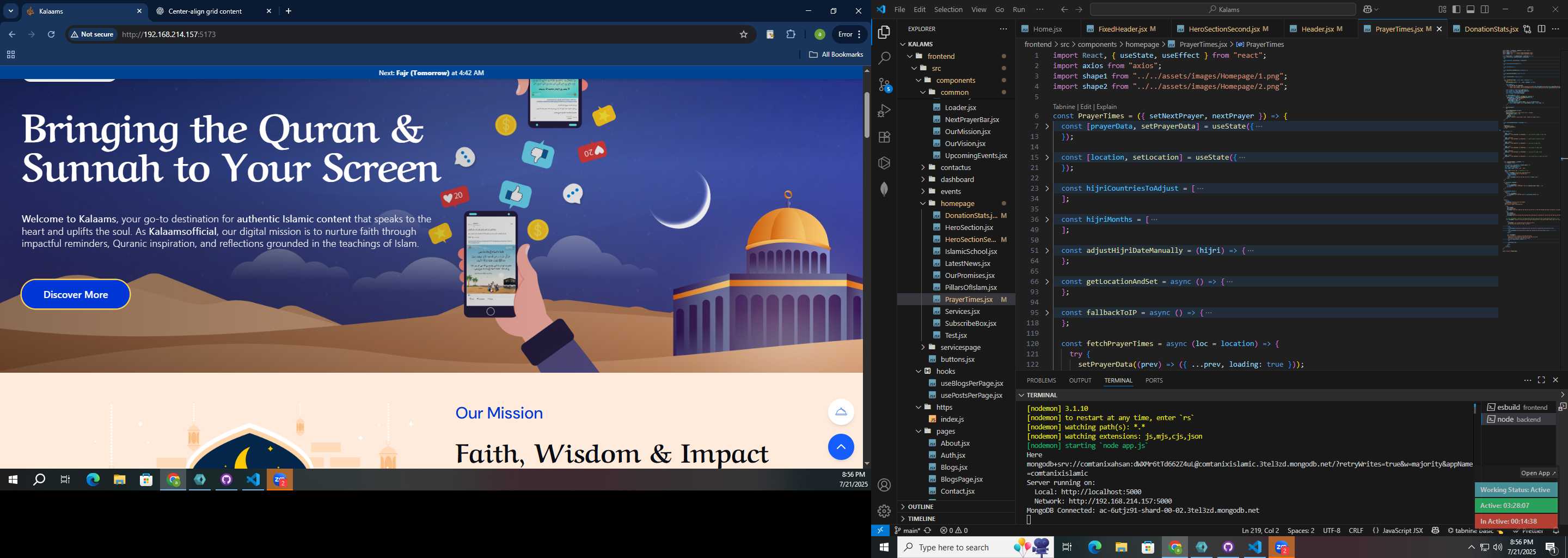
Task: Toggle Panel visibility in VS Code title bar
Action: pyautogui.click(x=1471, y=10)
